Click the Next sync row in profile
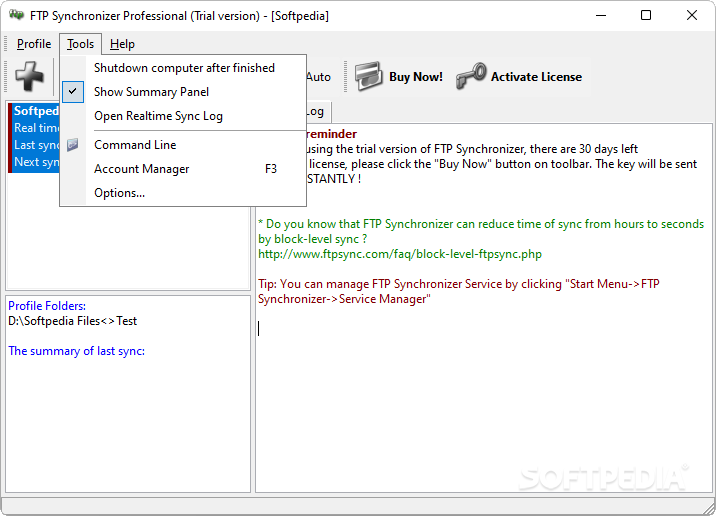 pos(37,162)
